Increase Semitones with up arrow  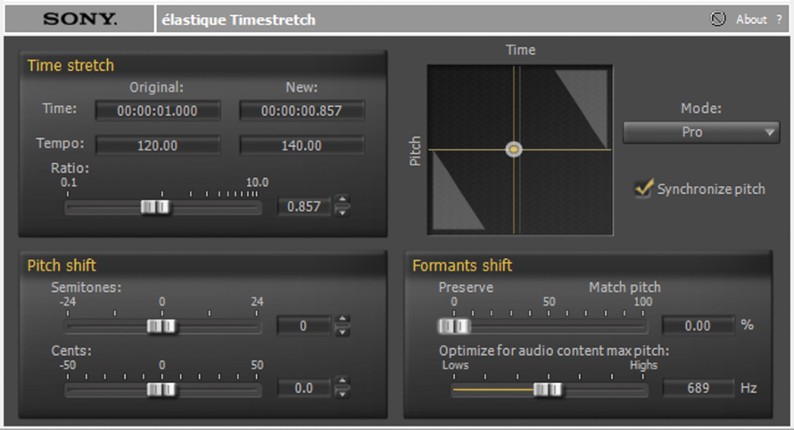coord(343,320)
